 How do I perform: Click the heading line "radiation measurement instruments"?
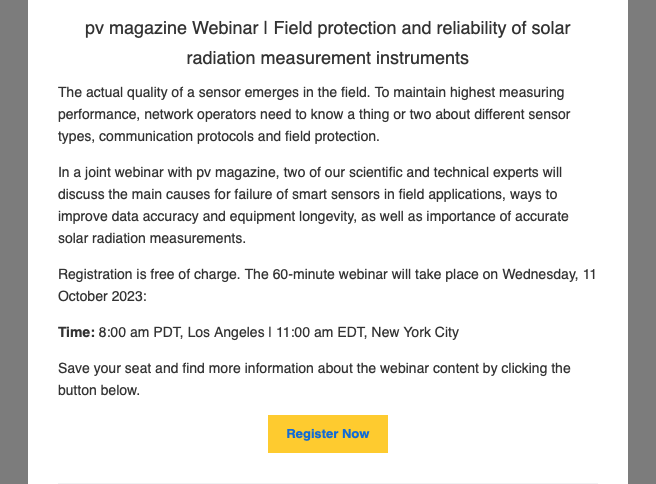pyautogui.click(x=327, y=59)
